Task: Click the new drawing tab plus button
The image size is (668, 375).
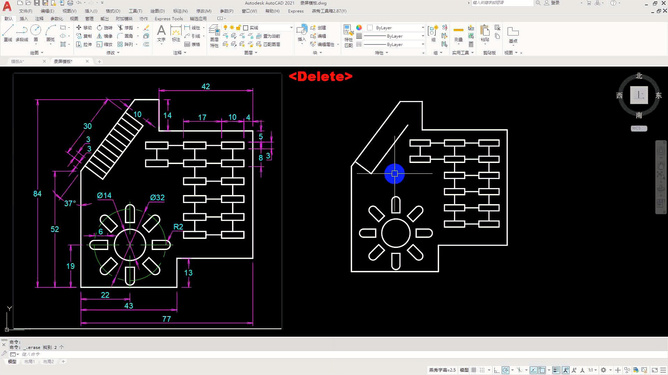Action: coord(99,61)
